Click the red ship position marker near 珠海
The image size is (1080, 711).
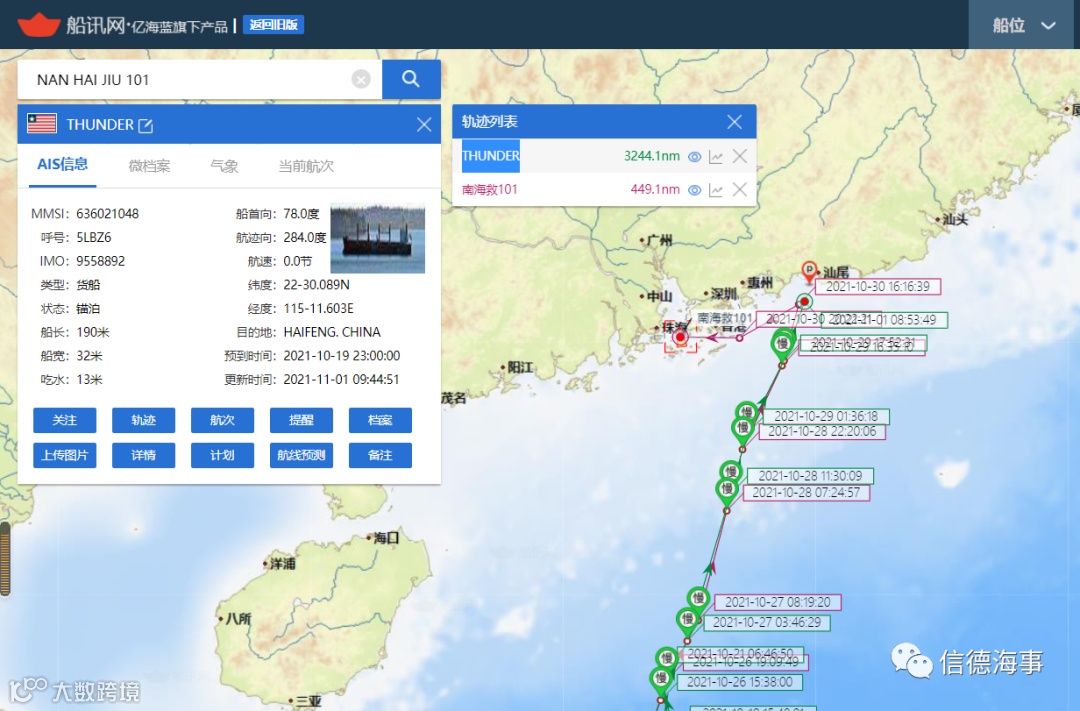(x=681, y=337)
